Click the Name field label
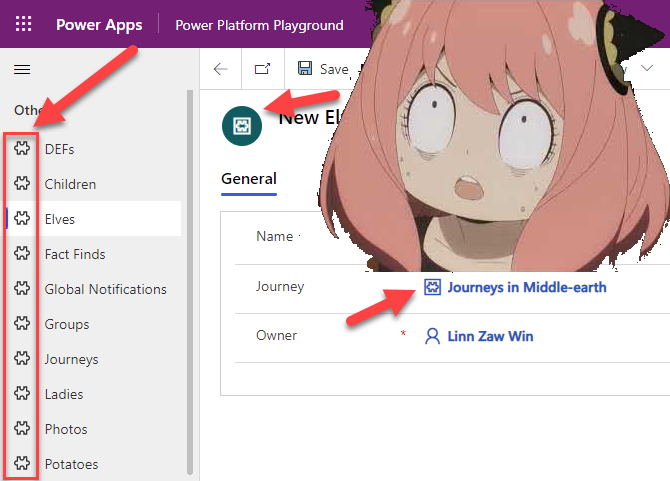This screenshot has height=481, width=670. point(274,236)
